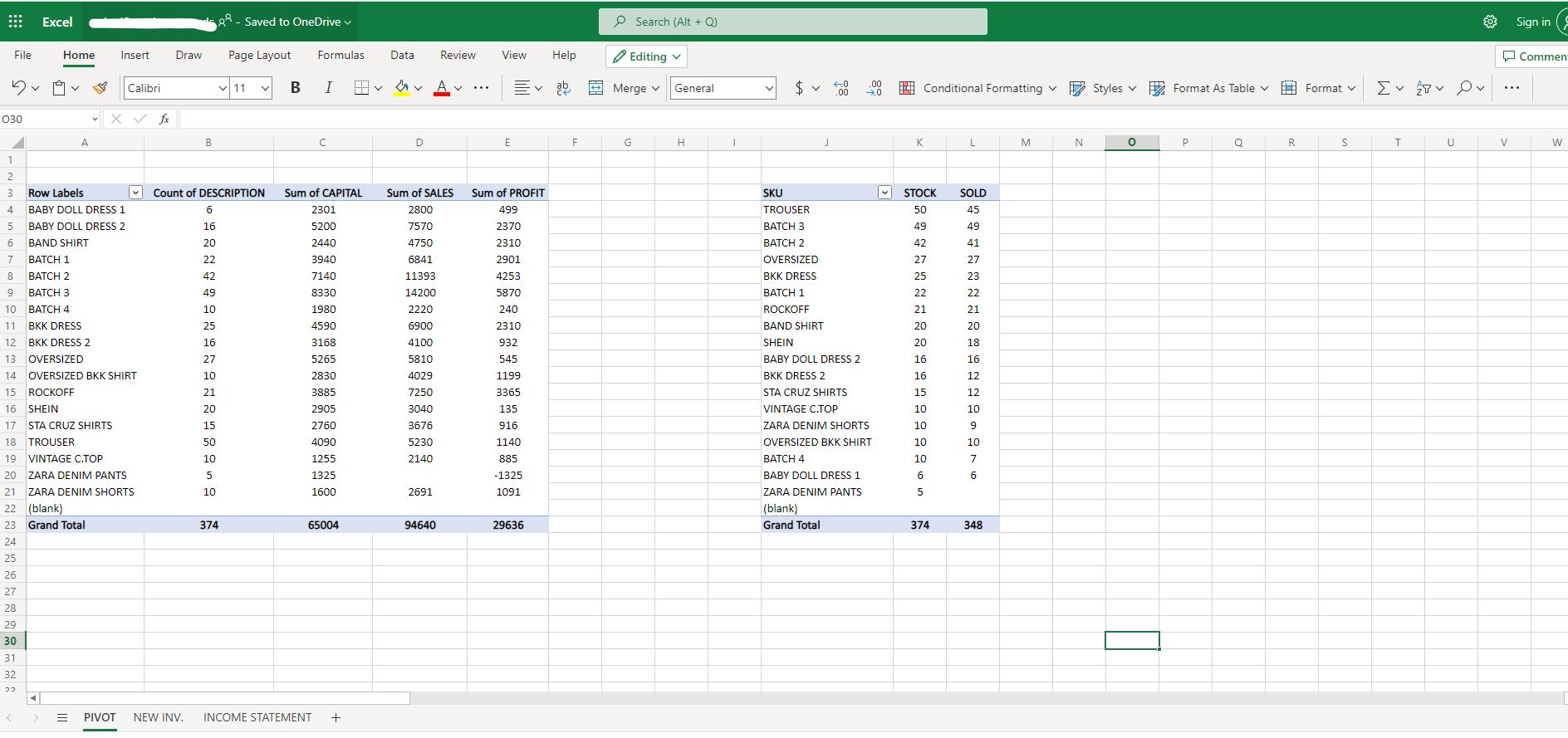Click the AutoSum sigma icon
1568x738 pixels.
tap(1383, 88)
